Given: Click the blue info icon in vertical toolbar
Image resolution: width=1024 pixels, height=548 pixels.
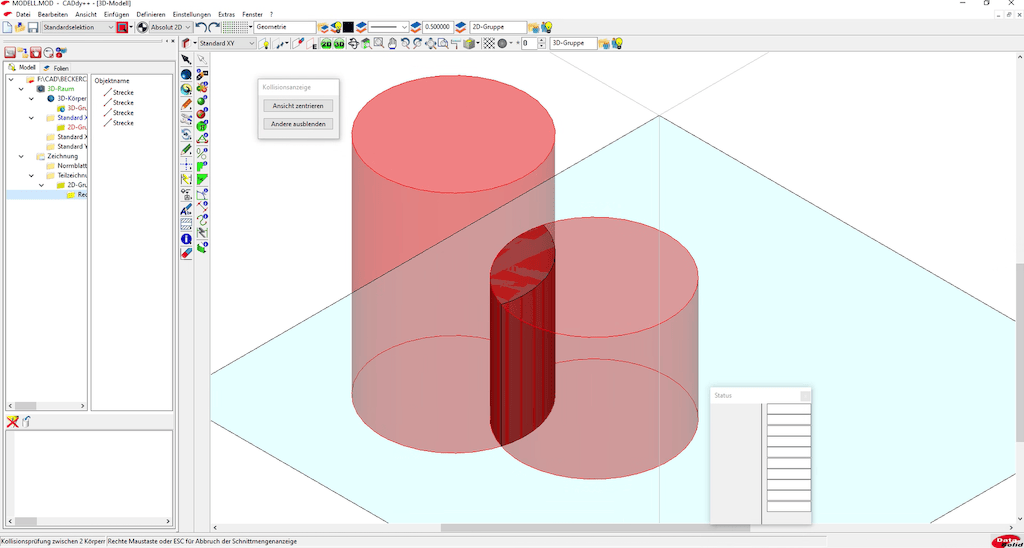Looking at the screenshot, I should point(186,239).
